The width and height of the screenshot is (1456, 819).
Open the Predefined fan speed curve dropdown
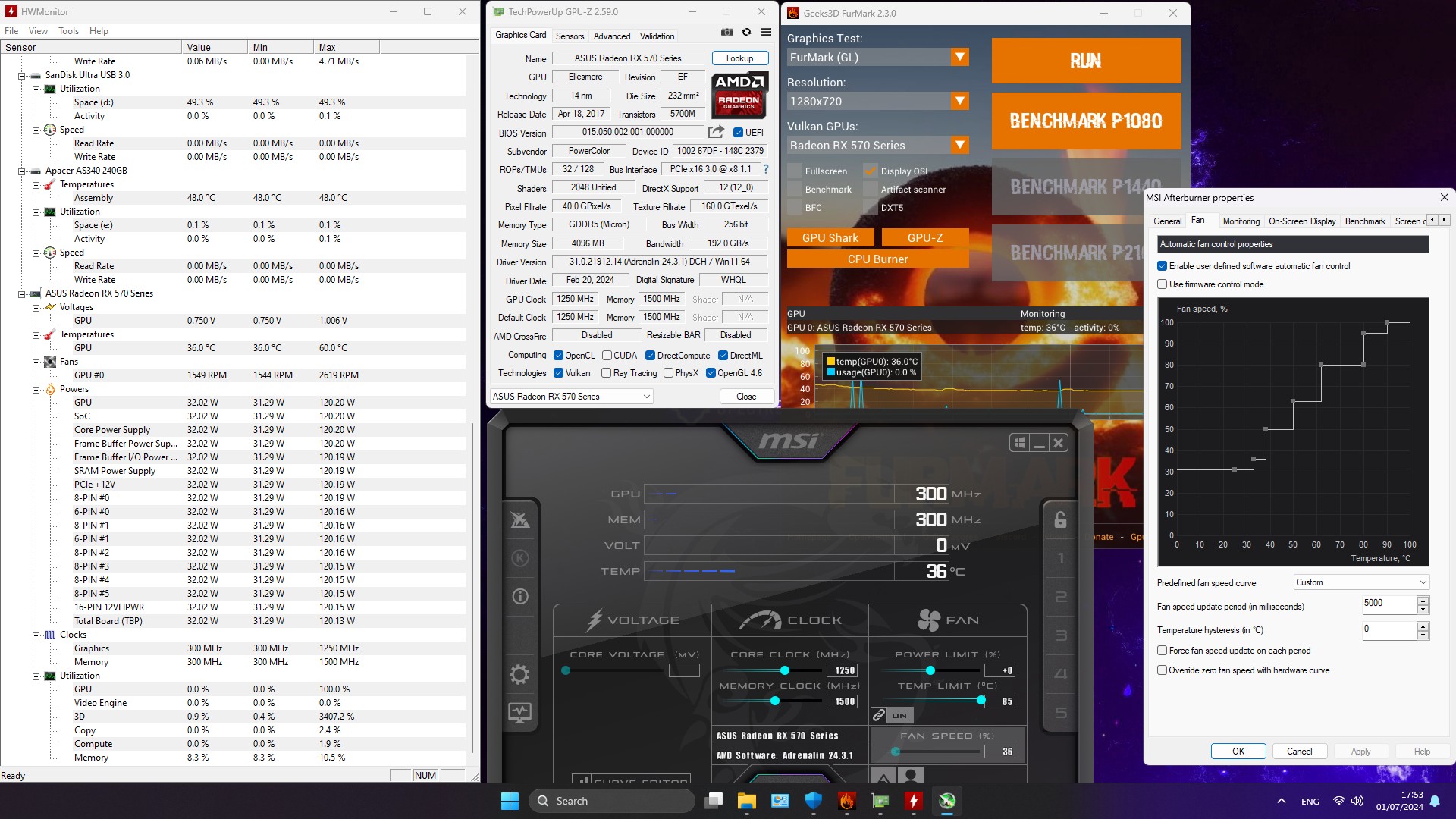(1361, 582)
